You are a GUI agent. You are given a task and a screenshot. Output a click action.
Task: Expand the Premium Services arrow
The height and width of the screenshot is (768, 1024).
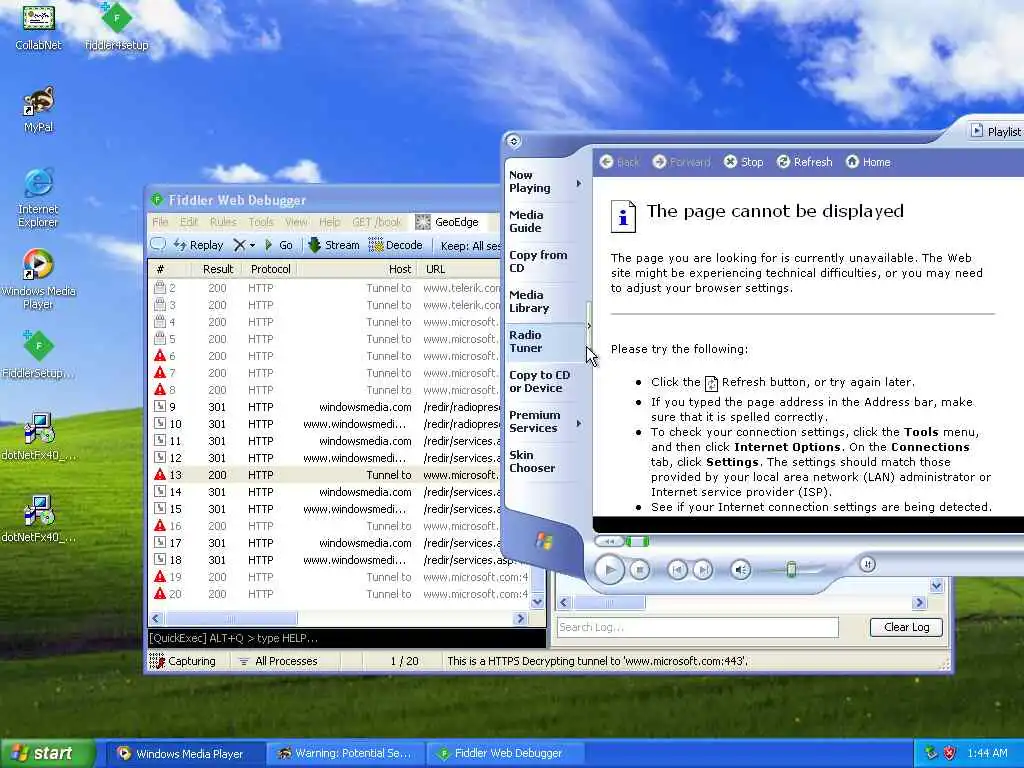(579, 424)
